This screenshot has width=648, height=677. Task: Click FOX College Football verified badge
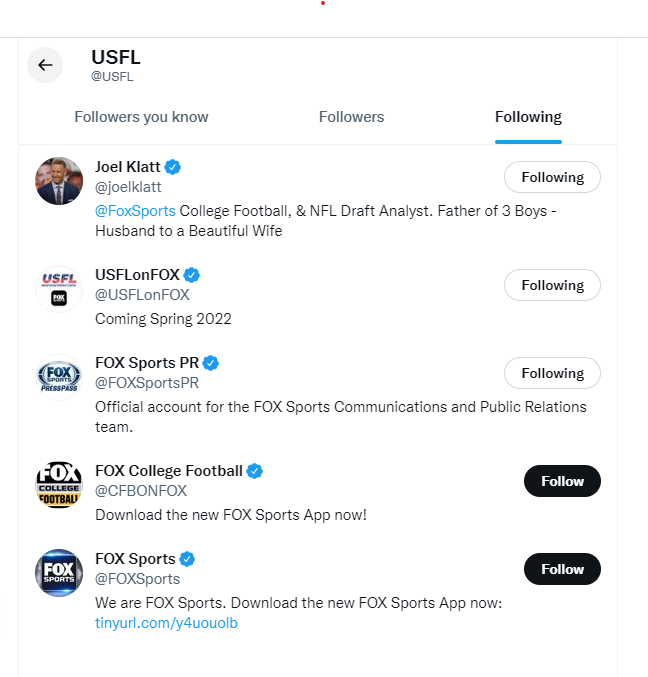click(x=255, y=471)
